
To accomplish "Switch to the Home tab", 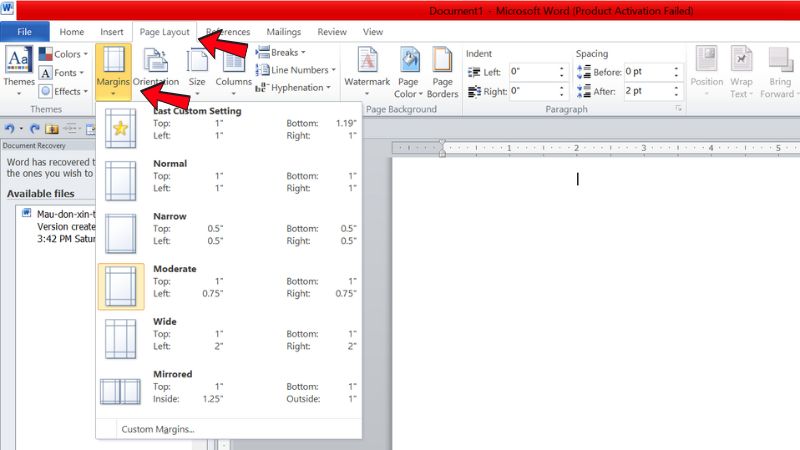I will pos(71,32).
